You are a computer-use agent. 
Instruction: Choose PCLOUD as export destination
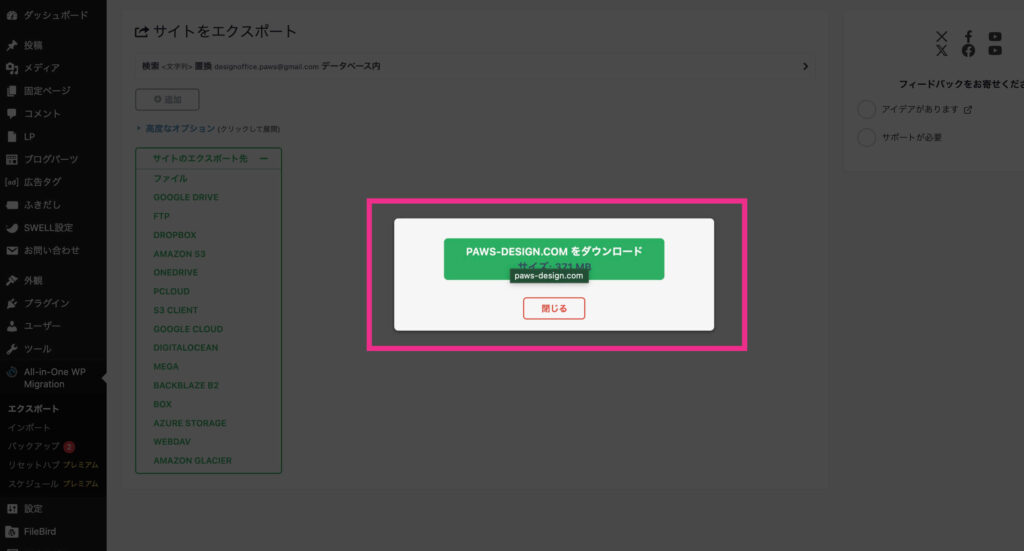172,291
